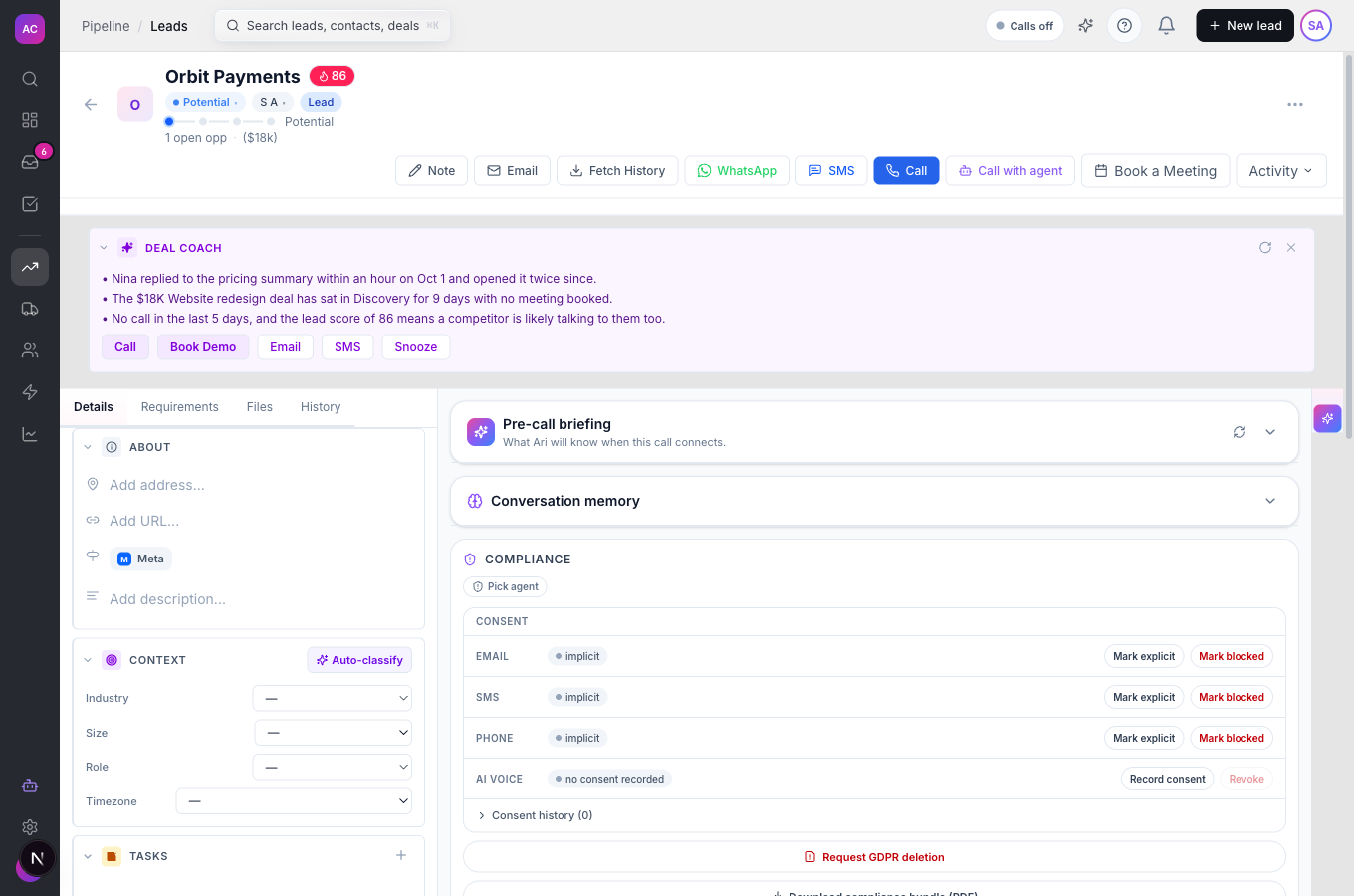Switch to the History tab

[x=321, y=407]
